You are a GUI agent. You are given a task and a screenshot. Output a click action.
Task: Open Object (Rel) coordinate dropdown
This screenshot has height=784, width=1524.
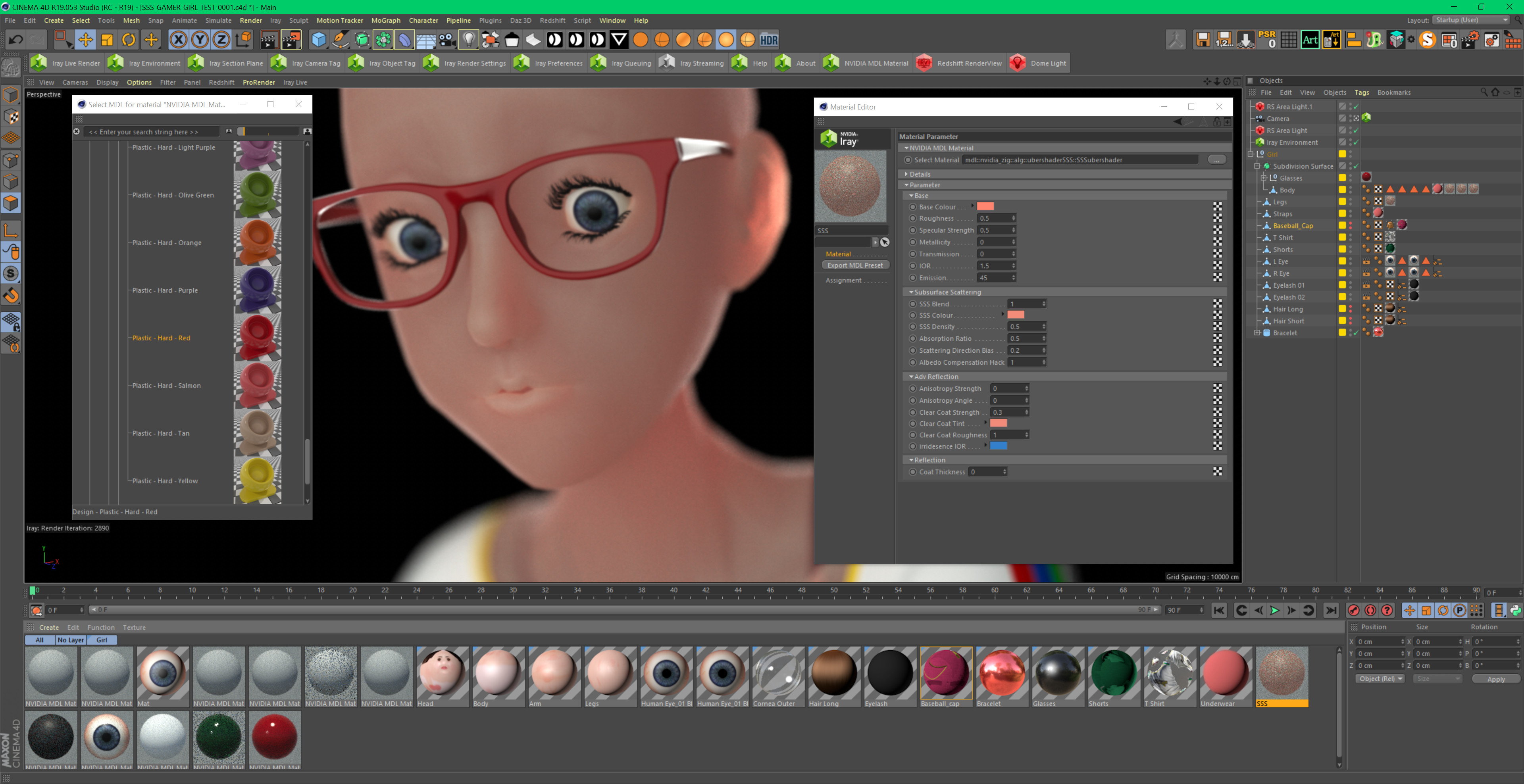pyautogui.click(x=1380, y=679)
